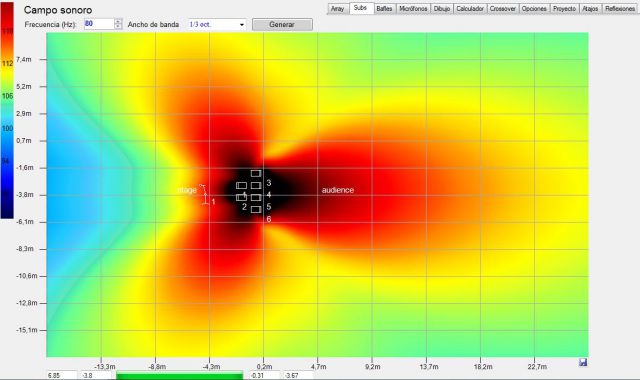The image size is (640, 380).
Task: Click the -13,3m horizontal axis label
Action: [104, 367]
